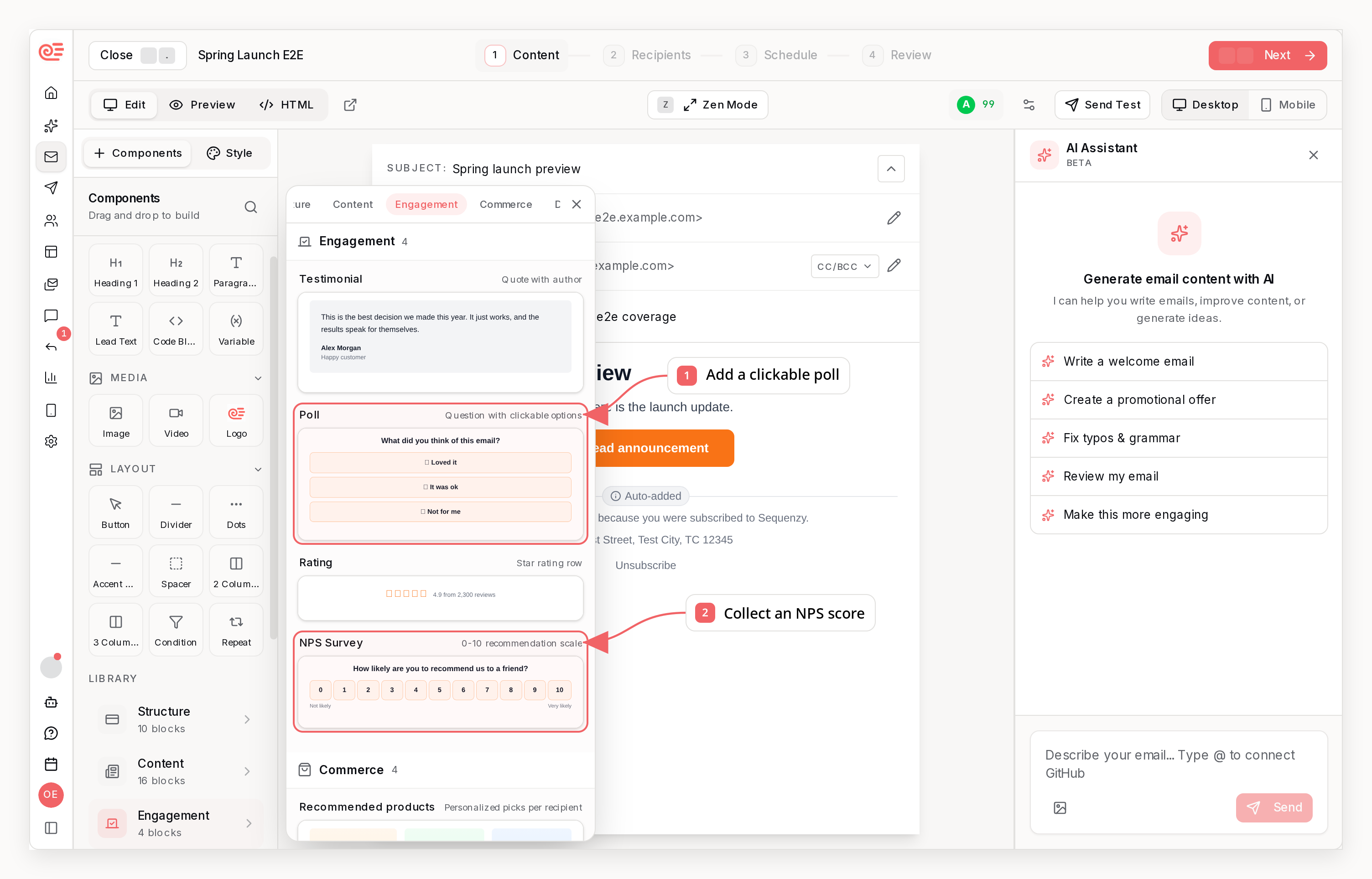Close the block picker popup
The height and width of the screenshot is (879, 1372).
coord(577,204)
